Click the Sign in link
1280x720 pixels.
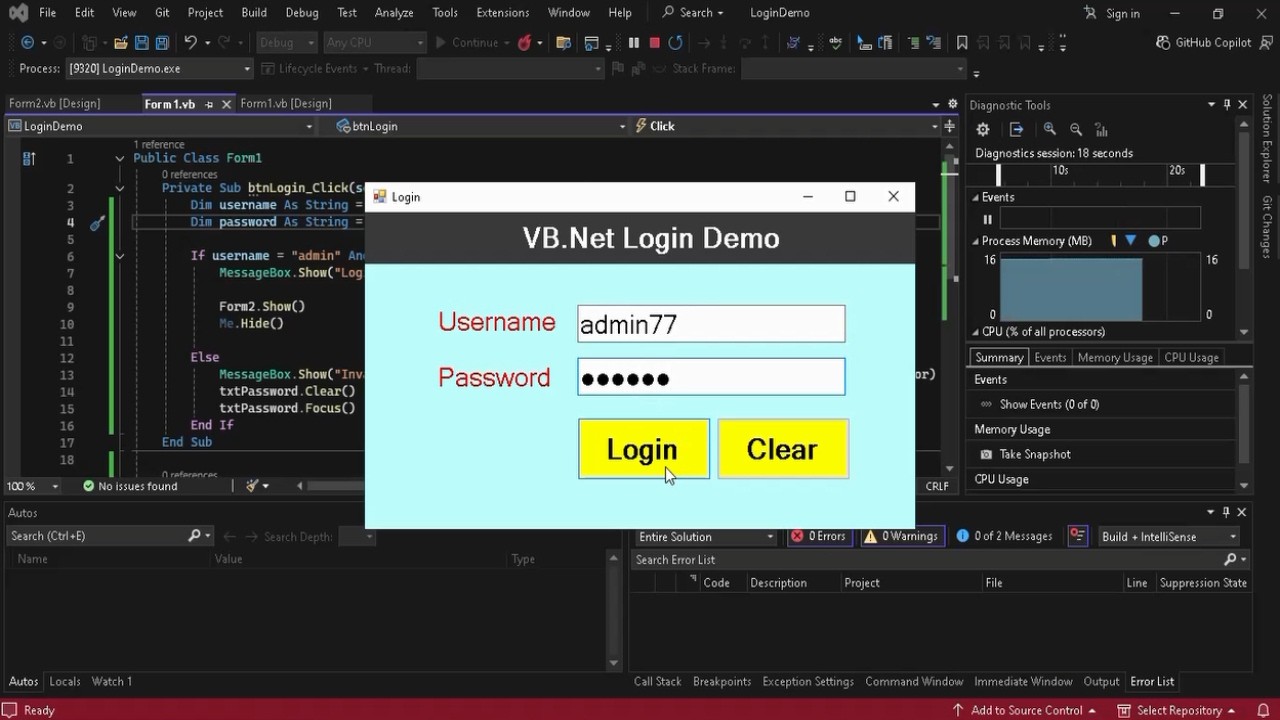[1112, 13]
